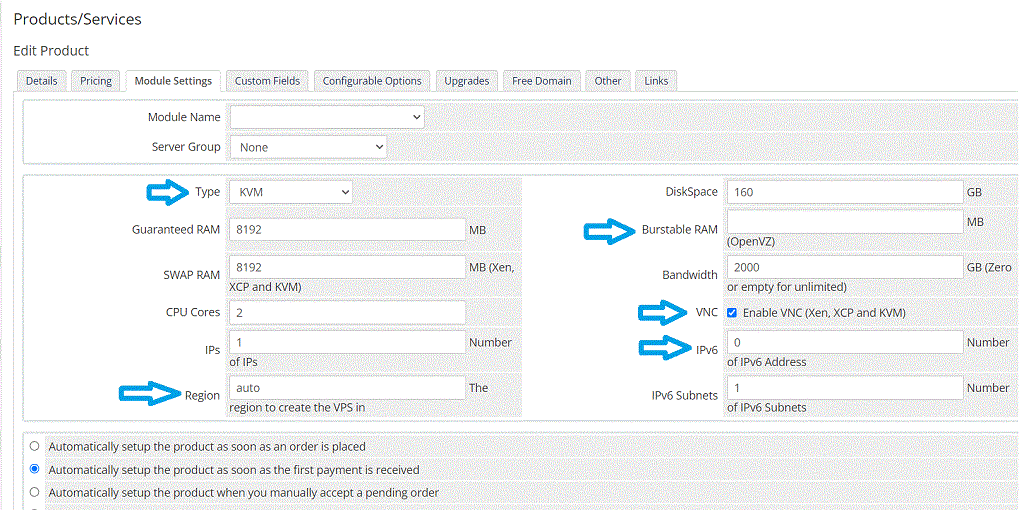
Task: Click the SWAP RAM label
Action: pyautogui.click(x=192, y=275)
